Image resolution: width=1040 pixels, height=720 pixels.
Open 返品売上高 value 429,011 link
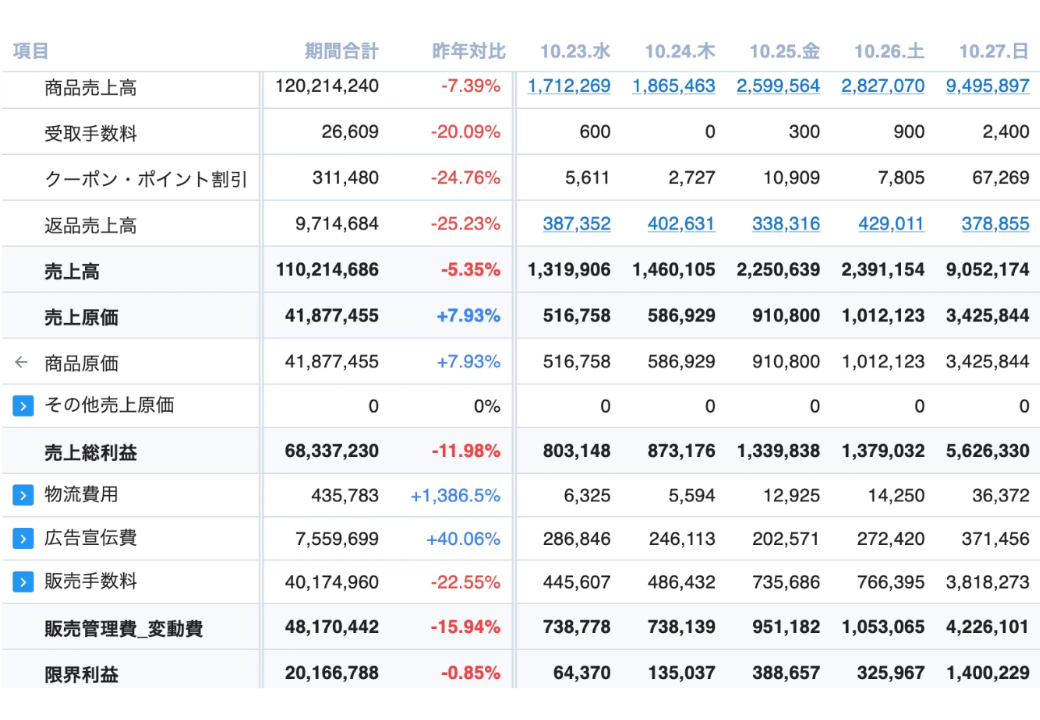tap(890, 224)
